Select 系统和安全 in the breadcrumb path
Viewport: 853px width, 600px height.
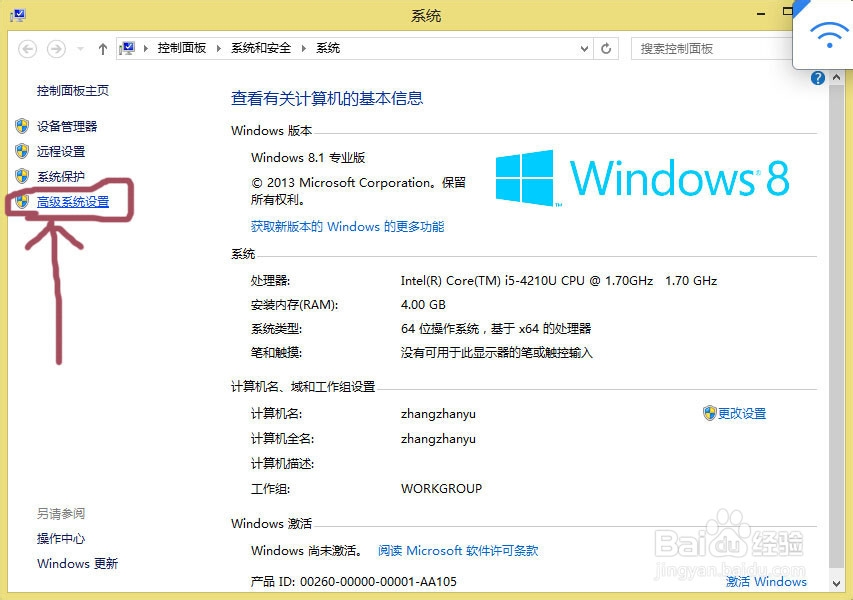pyautogui.click(x=261, y=48)
